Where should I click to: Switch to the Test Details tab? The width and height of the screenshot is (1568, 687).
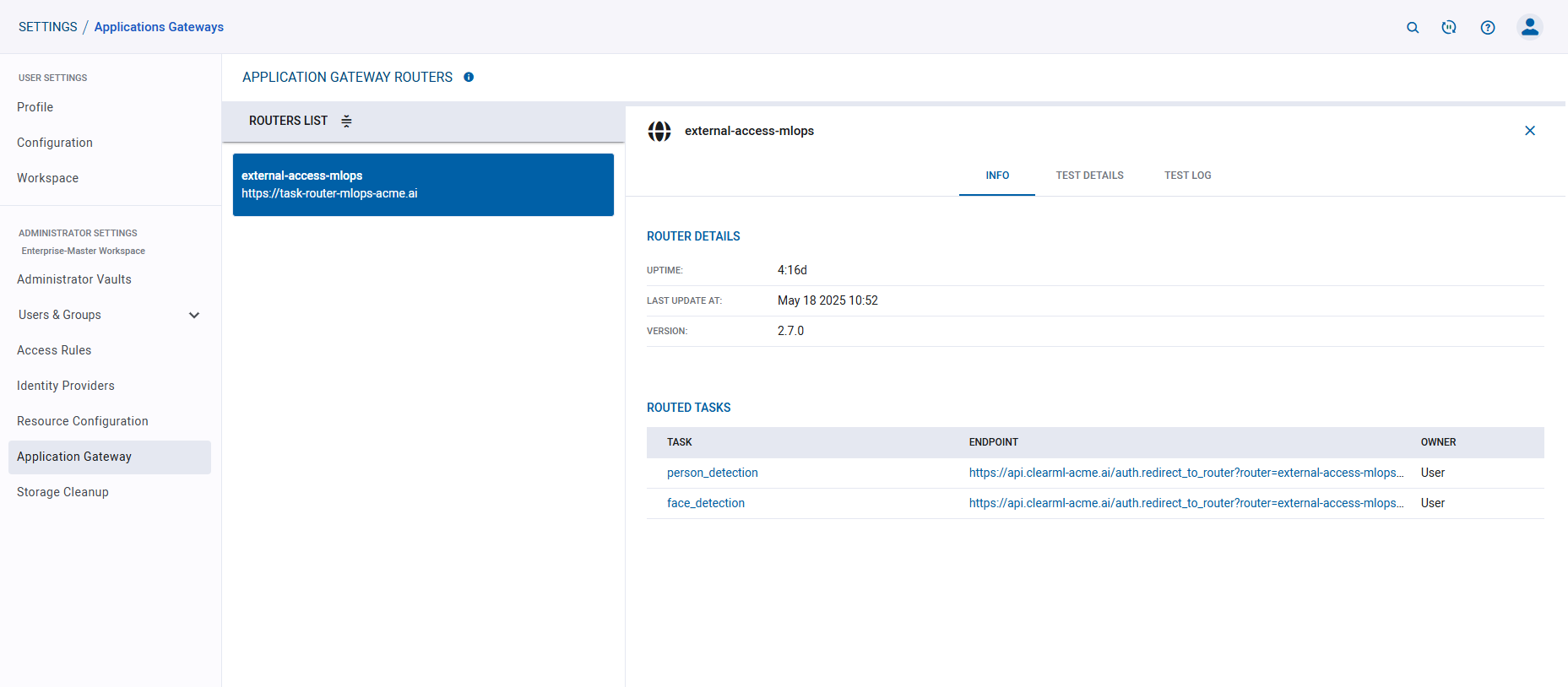tap(1089, 176)
